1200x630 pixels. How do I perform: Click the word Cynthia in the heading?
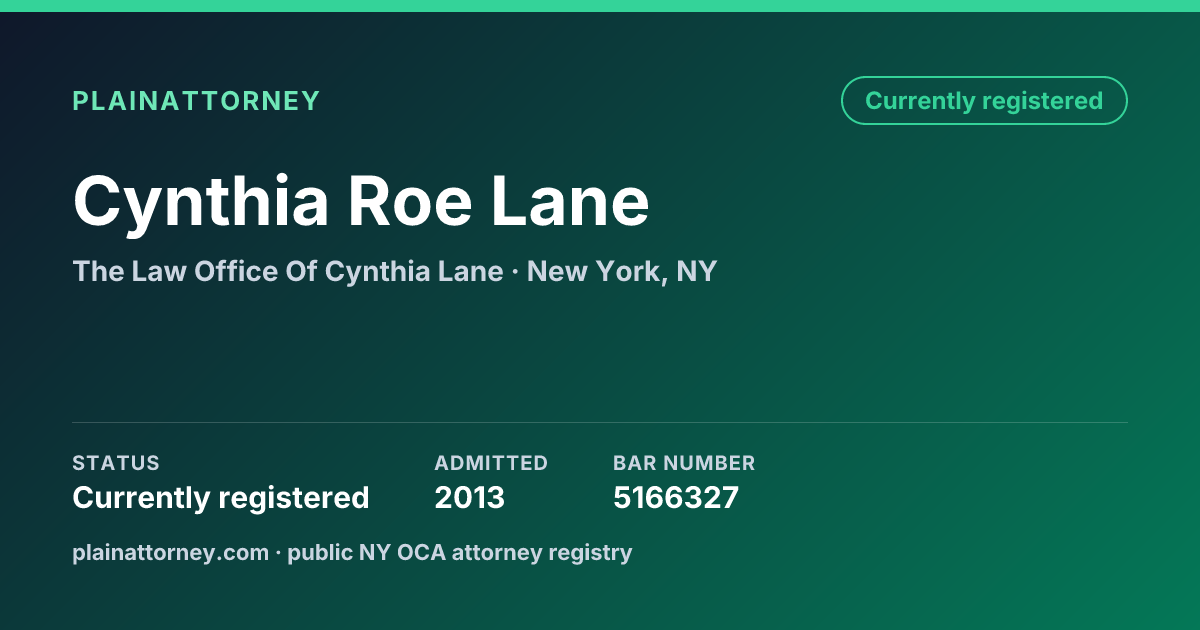(201, 202)
